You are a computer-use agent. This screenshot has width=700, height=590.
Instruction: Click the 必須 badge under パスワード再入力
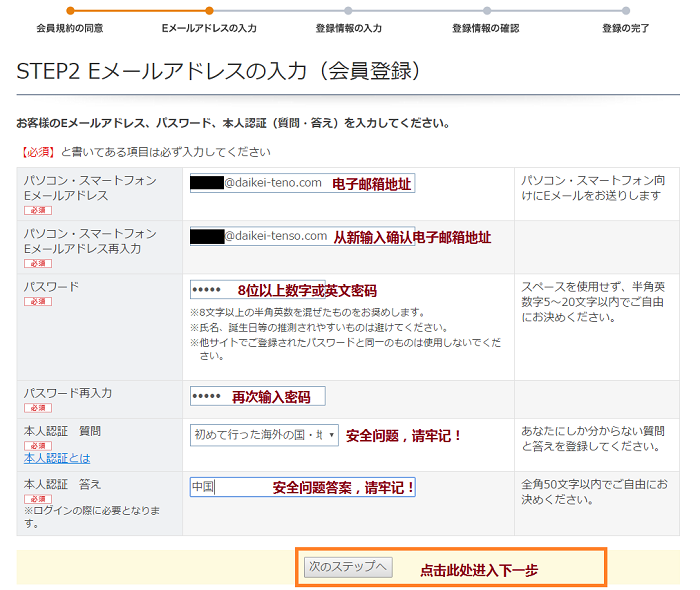tap(37, 408)
